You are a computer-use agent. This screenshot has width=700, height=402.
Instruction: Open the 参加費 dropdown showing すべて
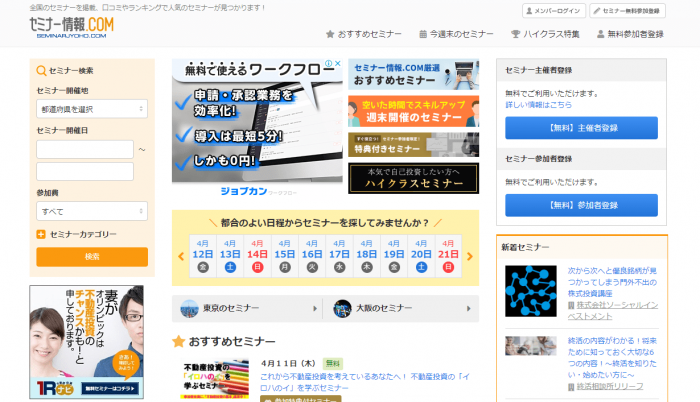point(91,211)
